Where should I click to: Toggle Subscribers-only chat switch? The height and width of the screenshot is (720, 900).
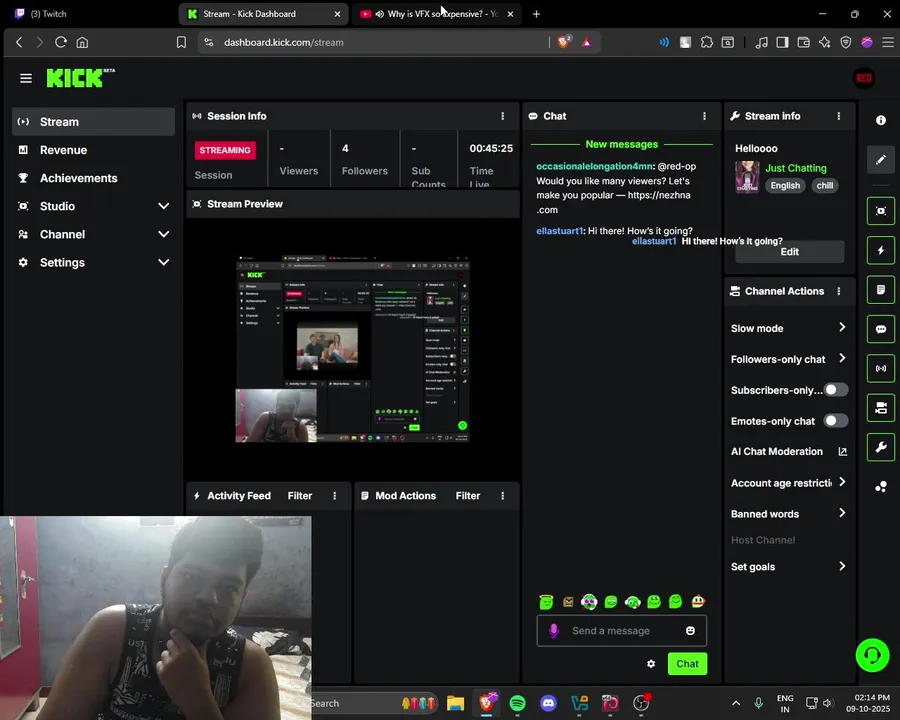836,390
